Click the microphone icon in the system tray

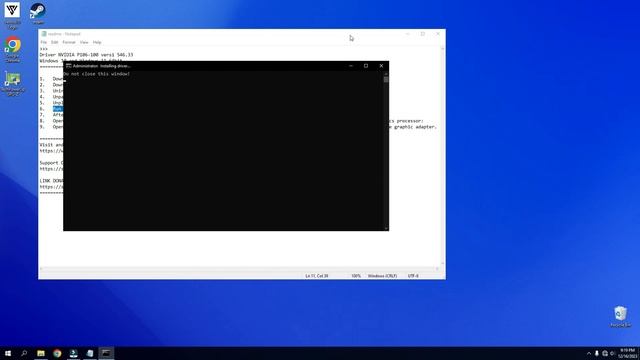pyautogui.click(x=597, y=353)
